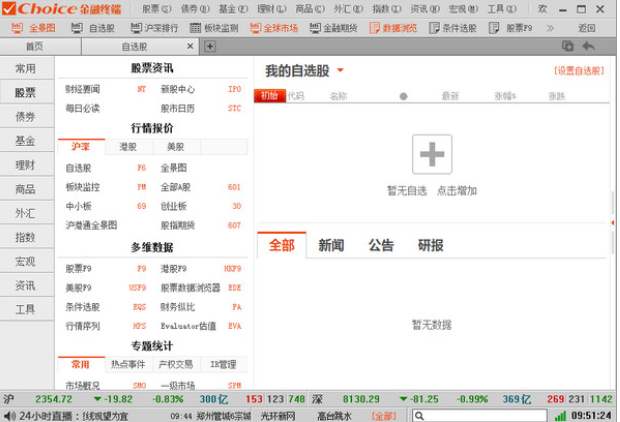Click the 设置自选股 link
Viewport: 620px width, 422px height.
(579, 70)
